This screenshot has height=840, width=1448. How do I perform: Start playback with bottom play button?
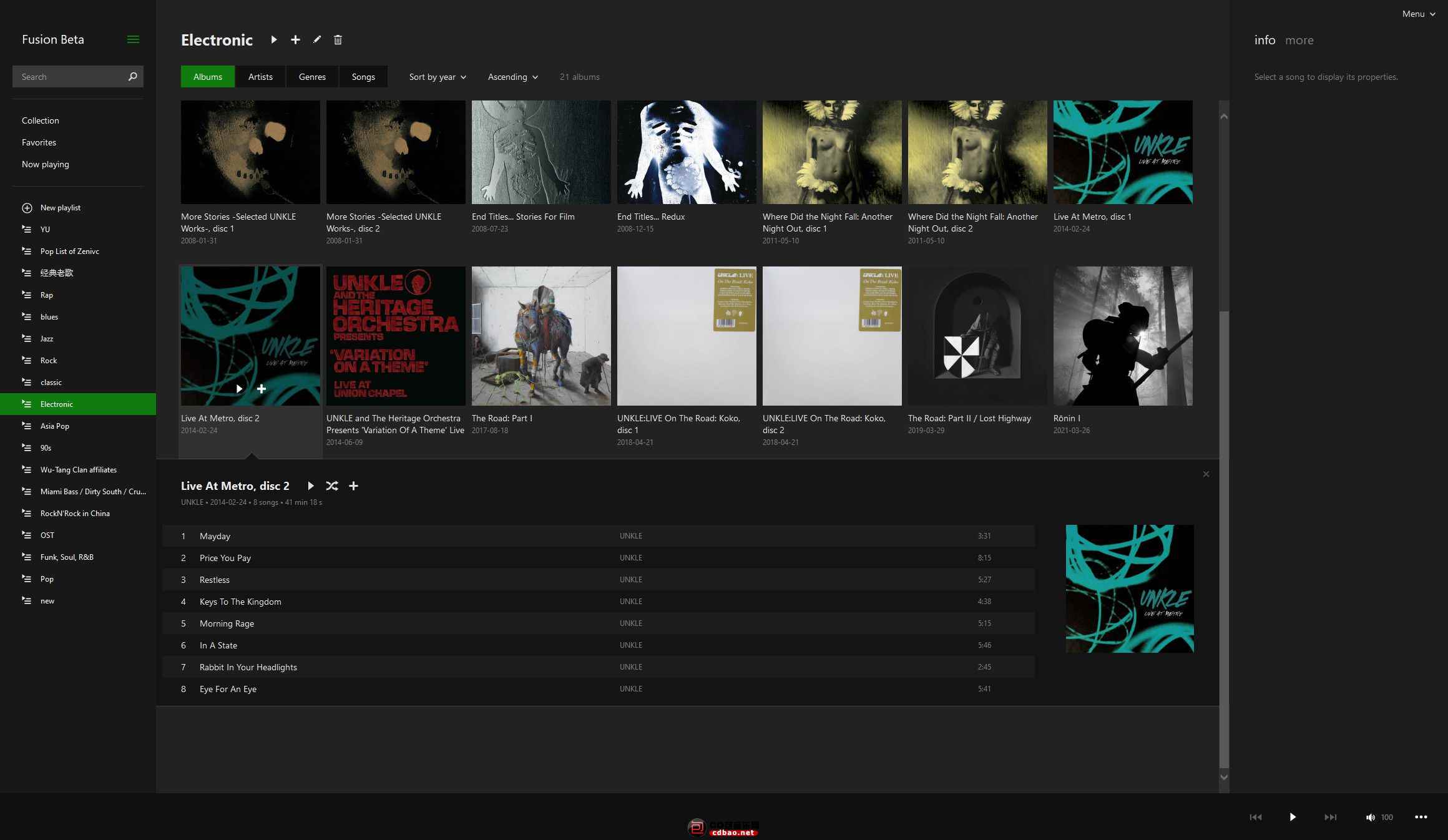click(1293, 817)
